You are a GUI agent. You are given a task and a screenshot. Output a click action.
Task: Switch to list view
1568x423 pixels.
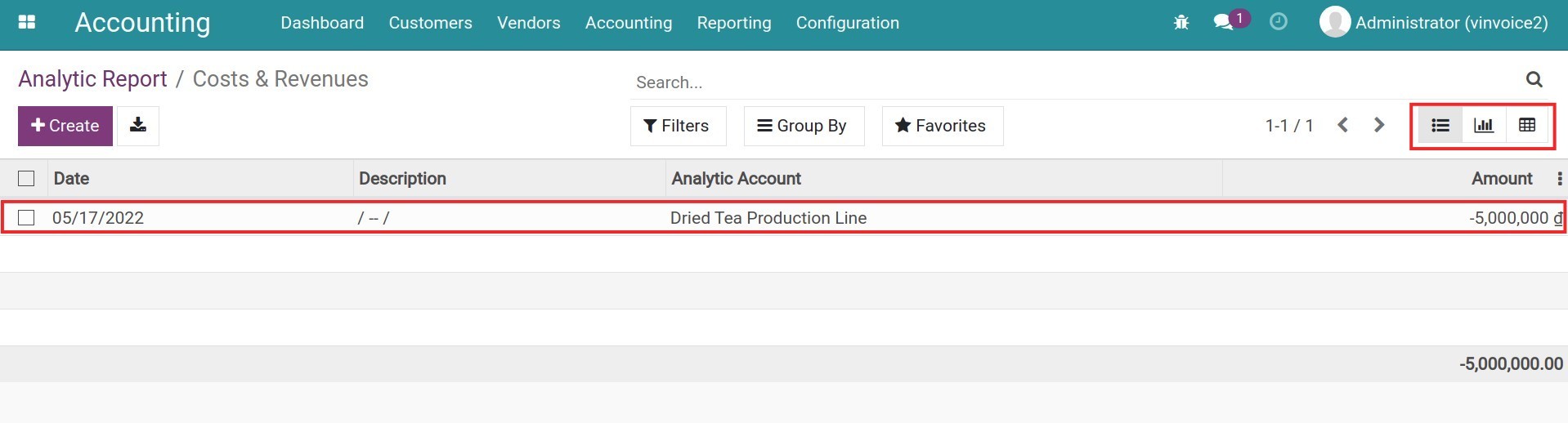tap(1440, 126)
